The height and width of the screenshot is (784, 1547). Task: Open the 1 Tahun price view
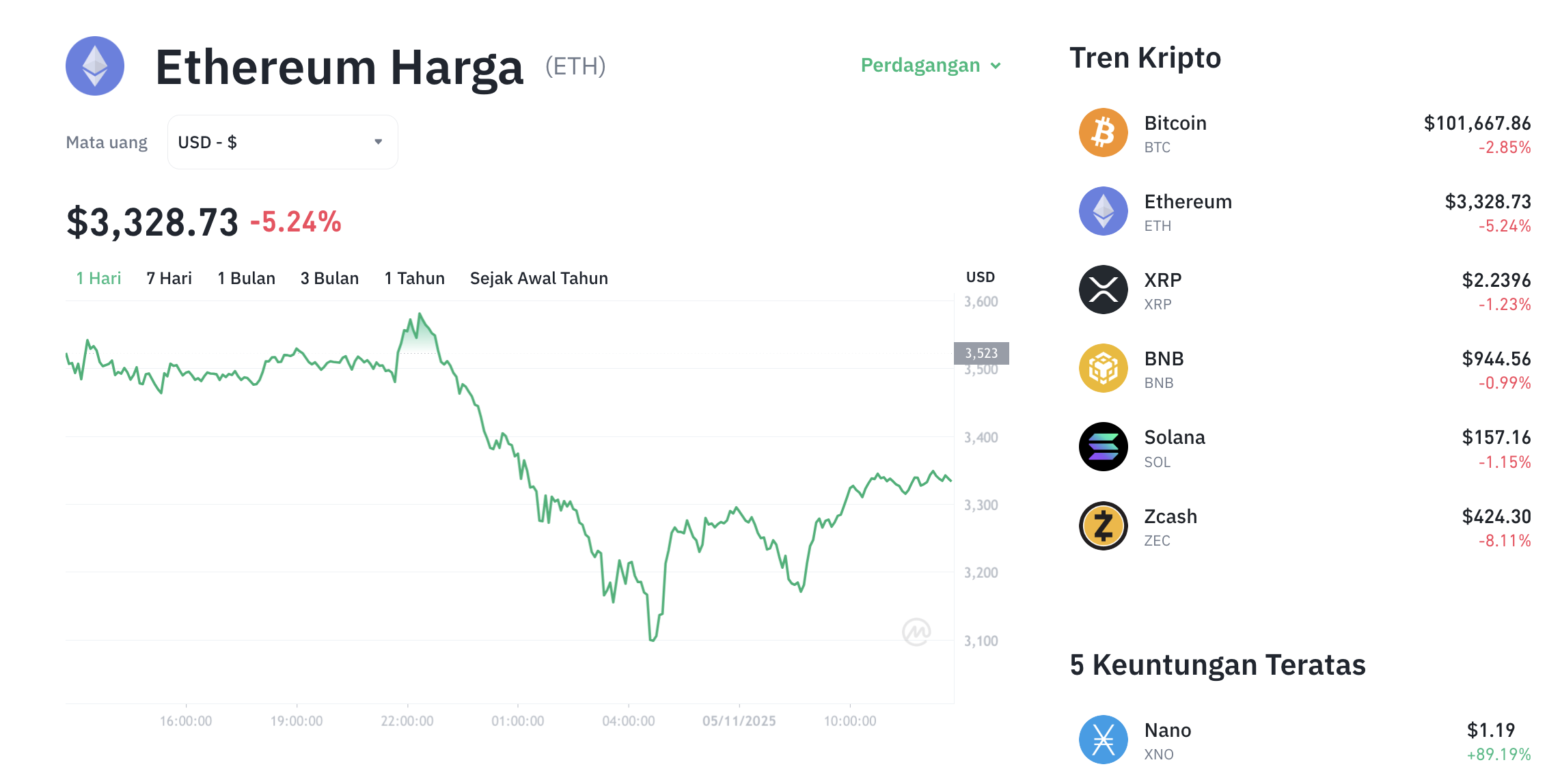click(414, 278)
